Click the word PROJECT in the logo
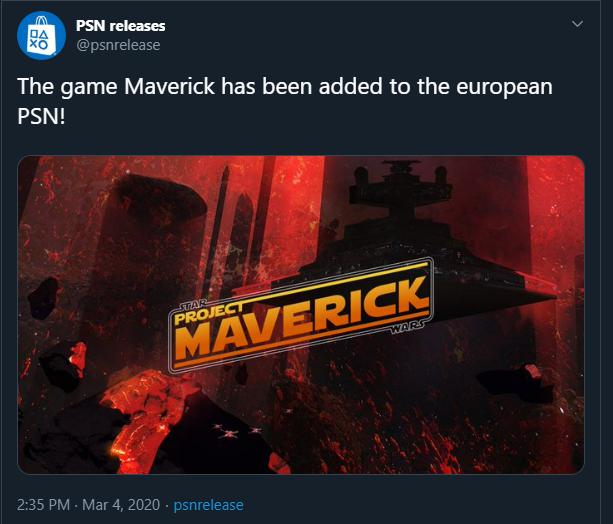613x524 pixels. click(208, 313)
